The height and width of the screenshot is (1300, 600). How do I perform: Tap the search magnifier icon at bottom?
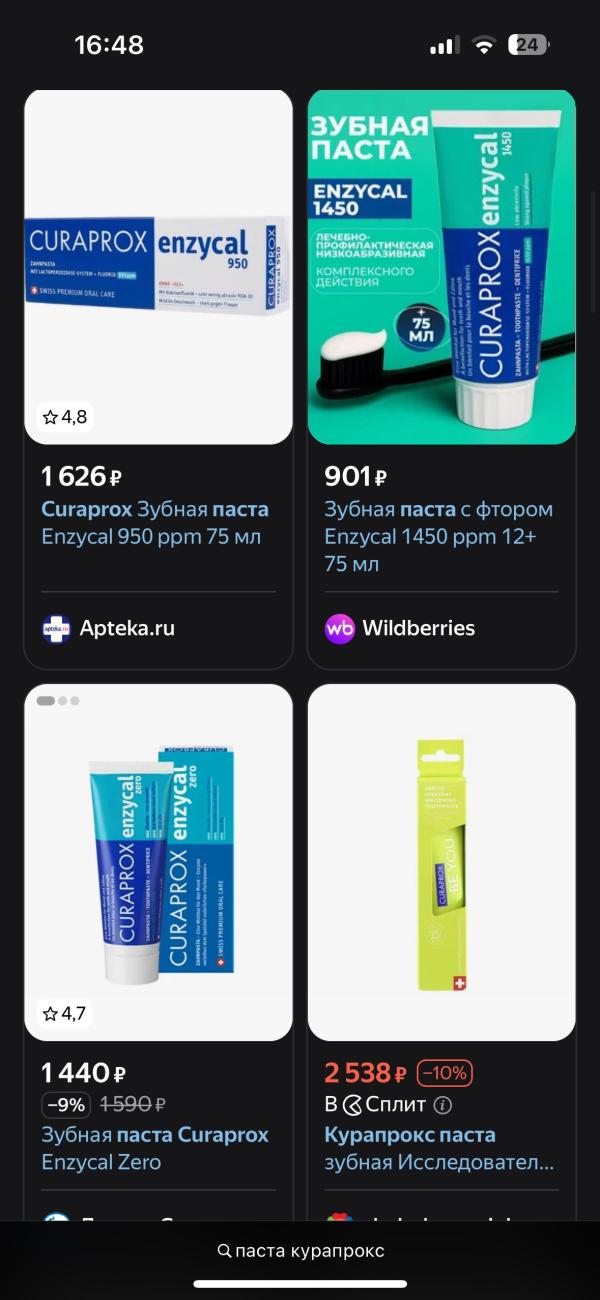[x=224, y=1251]
